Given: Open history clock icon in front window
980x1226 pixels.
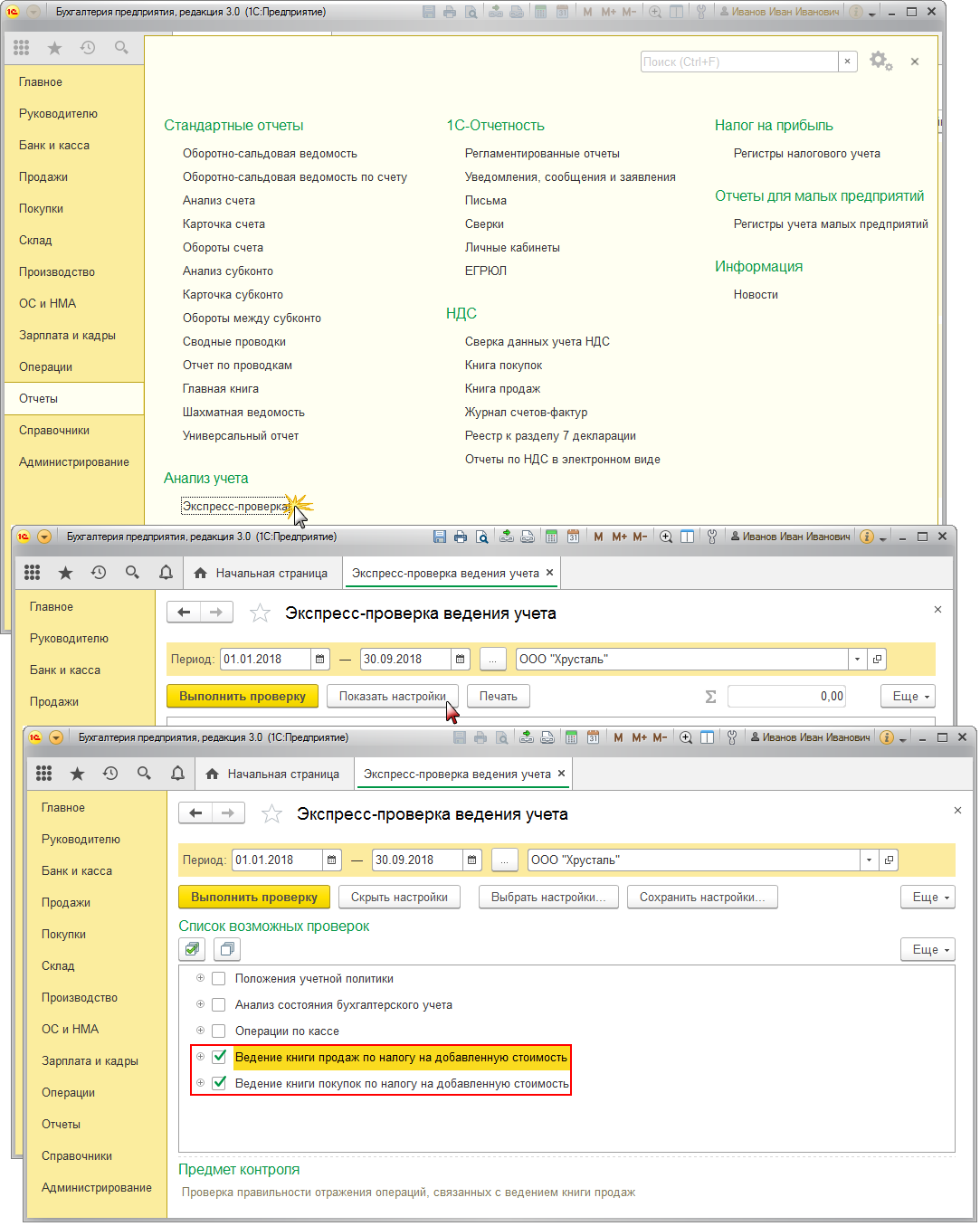Looking at the screenshot, I should [110, 774].
